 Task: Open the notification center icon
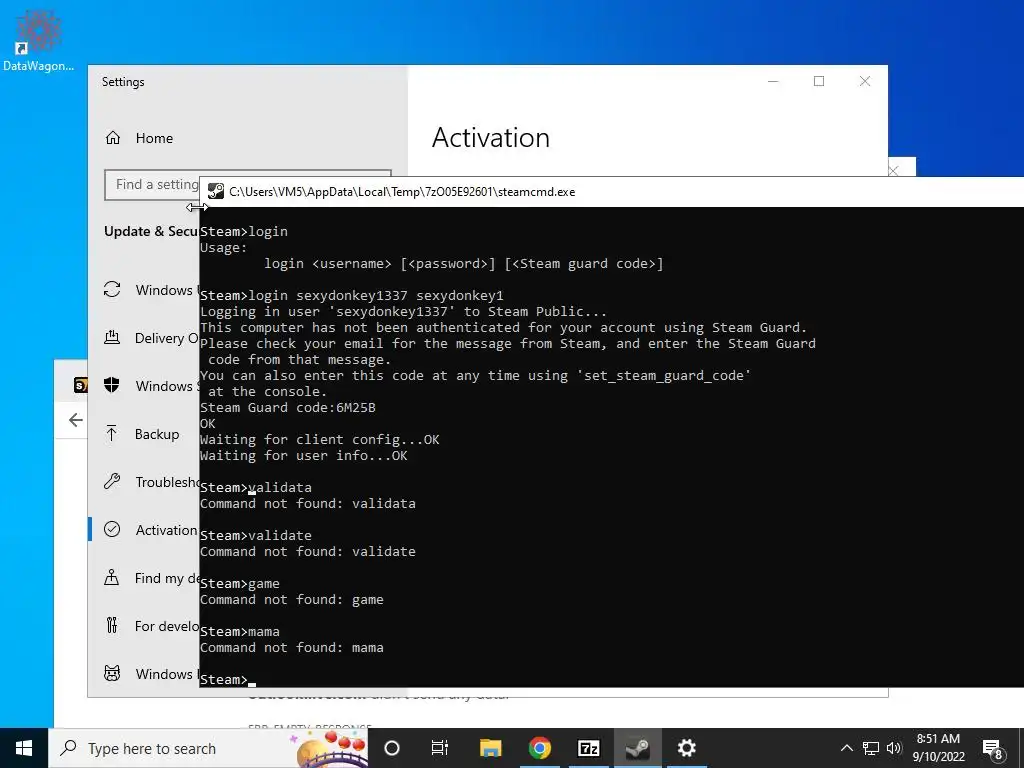click(x=993, y=748)
